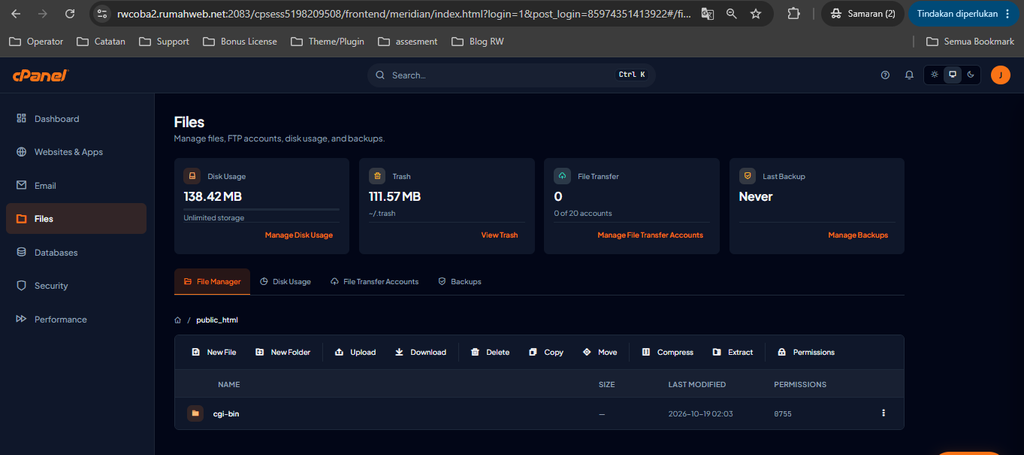Switch to light theme sun toggle
This screenshot has width=1024, height=455.
click(935, 75)
